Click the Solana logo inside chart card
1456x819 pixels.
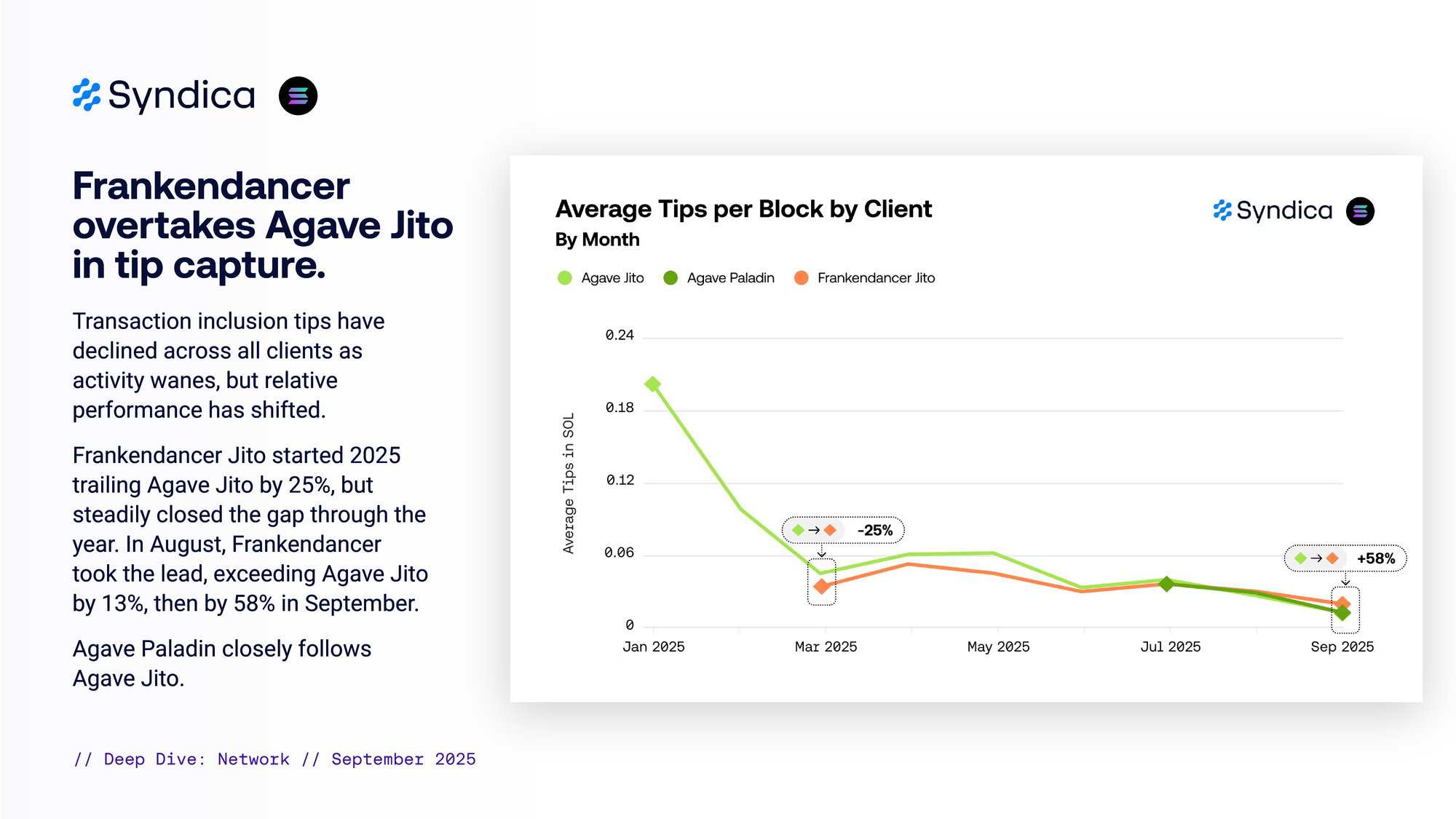tap(1359, 211)
